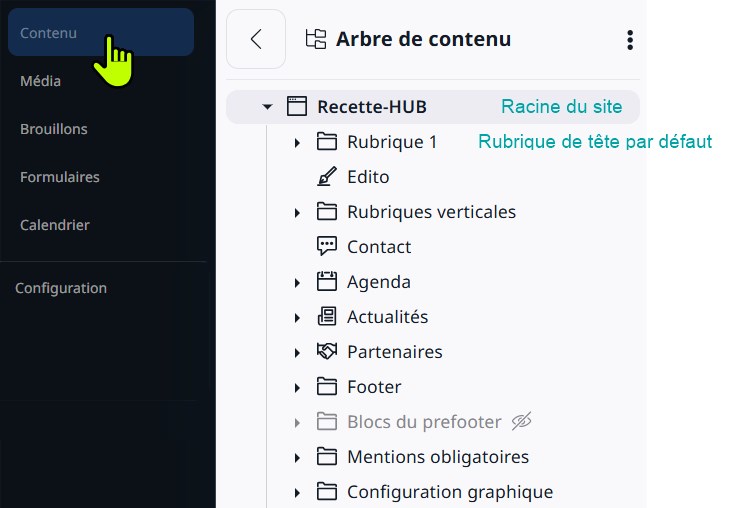Select Mentions obligatoires in tree
This screenshot has height=508, width=753.
tap(438, 457)
